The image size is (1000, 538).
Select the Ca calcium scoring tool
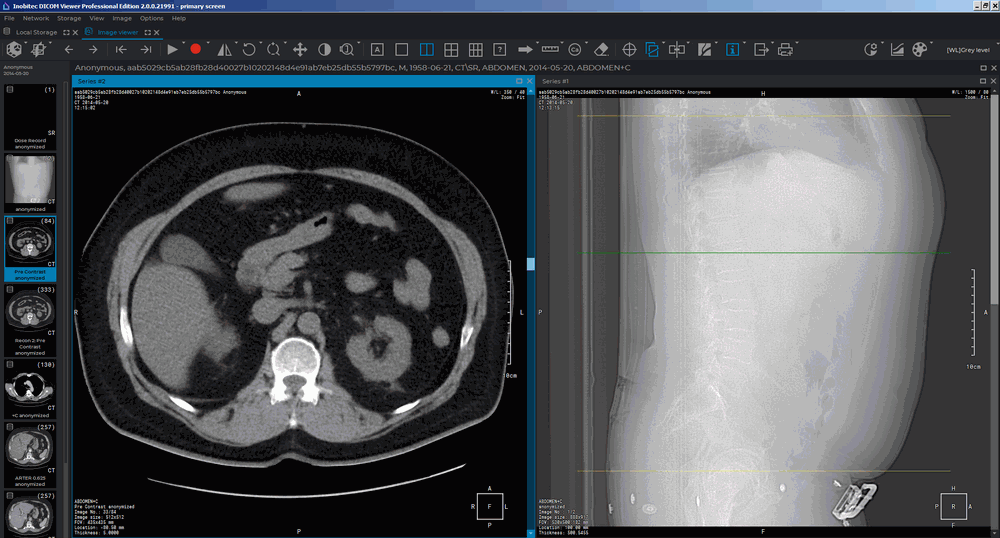tap(575, 49)
